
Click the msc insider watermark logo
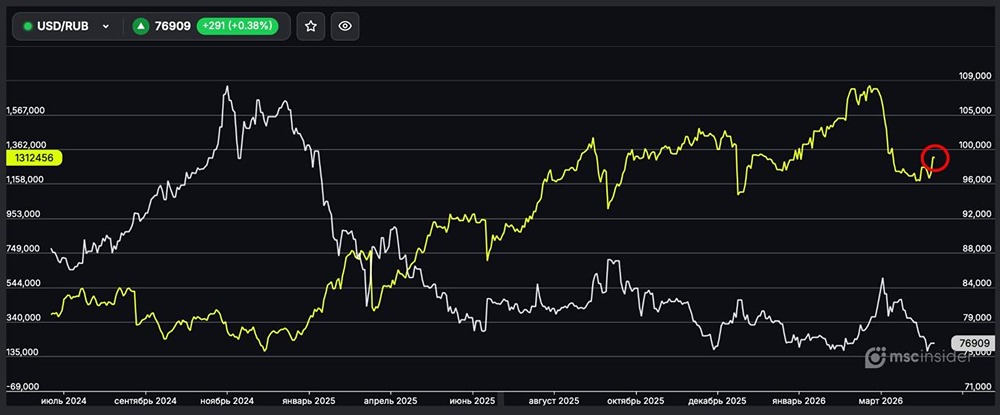click(x=913, y=358)
